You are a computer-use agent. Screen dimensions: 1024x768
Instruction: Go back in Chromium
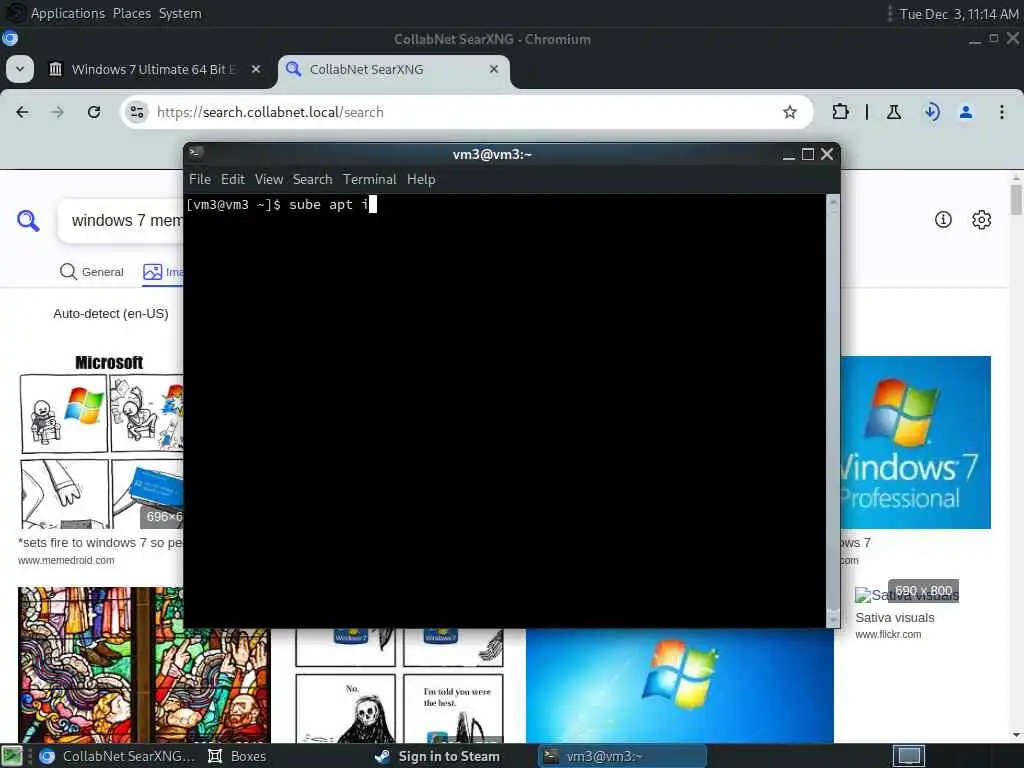click(22, 112)
